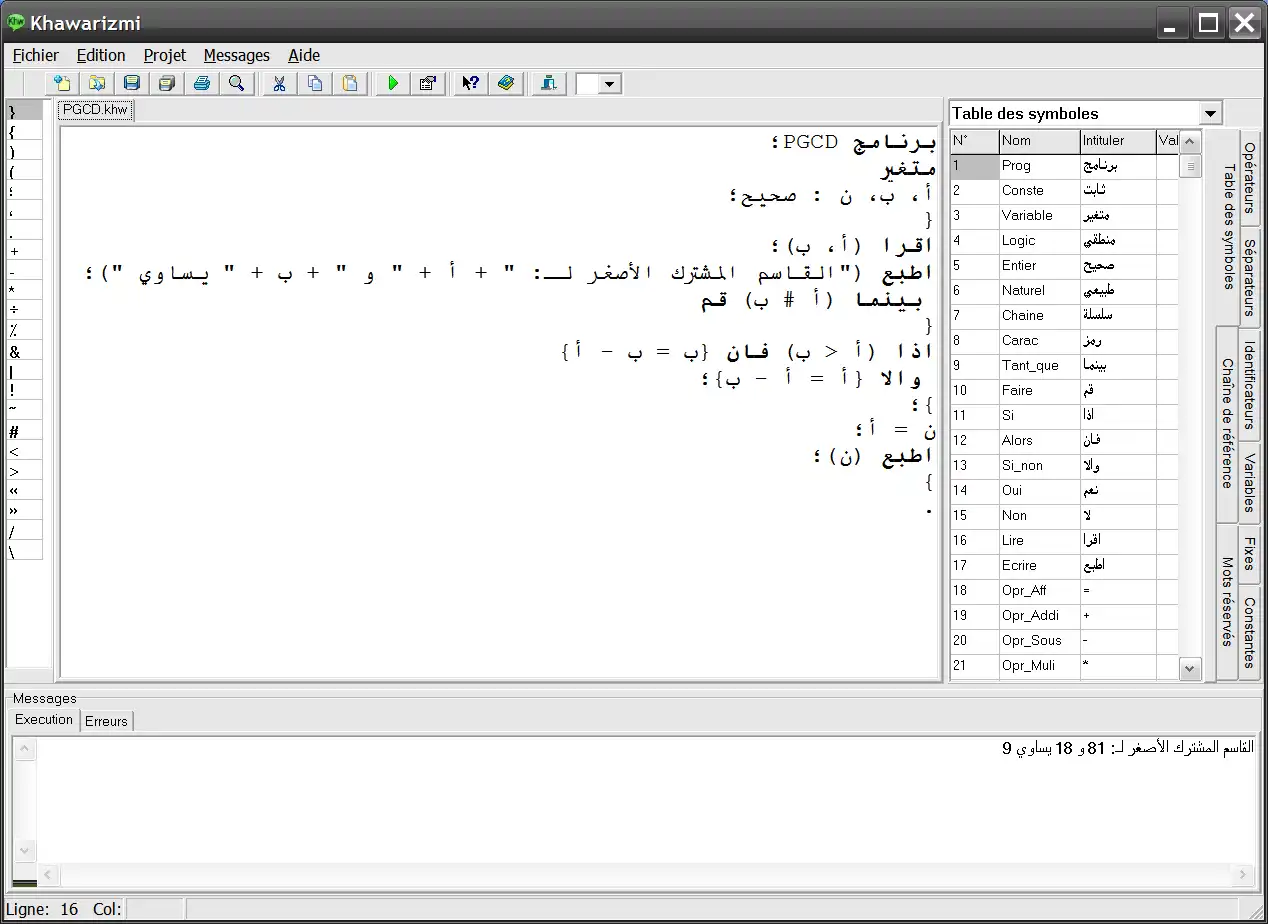Select the Ecrire row in symbol table
The height and width of the screenshot is (924, 1268).
pyautogui.click(x=1065, y=566)
